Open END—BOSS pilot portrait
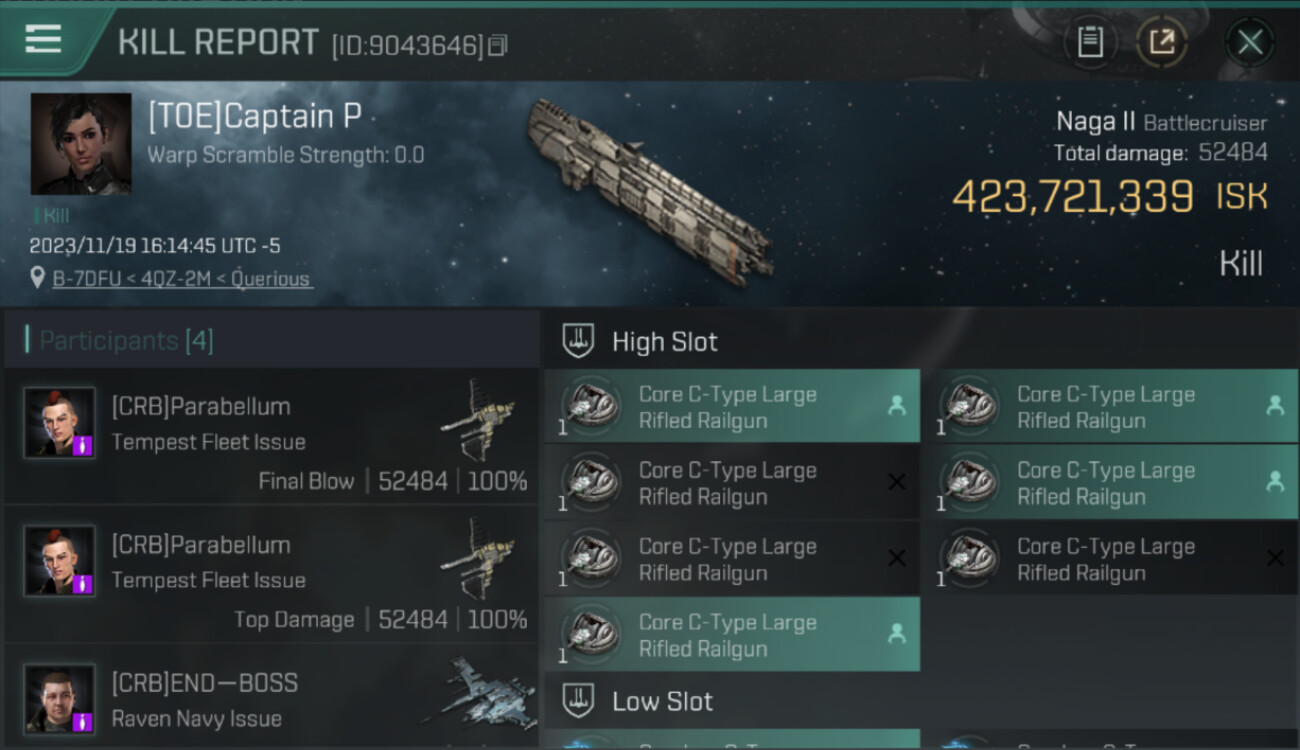The image size is (1300, 750). [60, 698]
